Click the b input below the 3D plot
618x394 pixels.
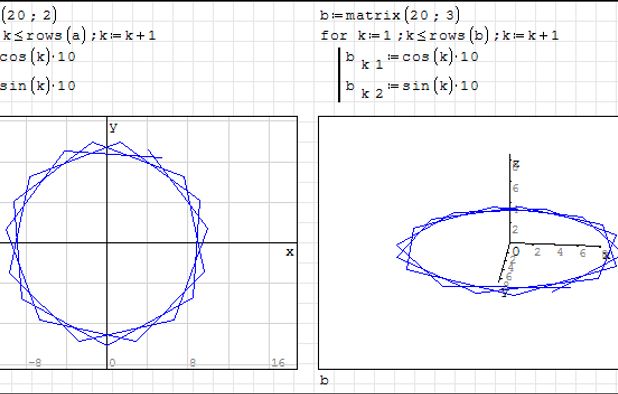pyautogui.click(x=324, y=380)
